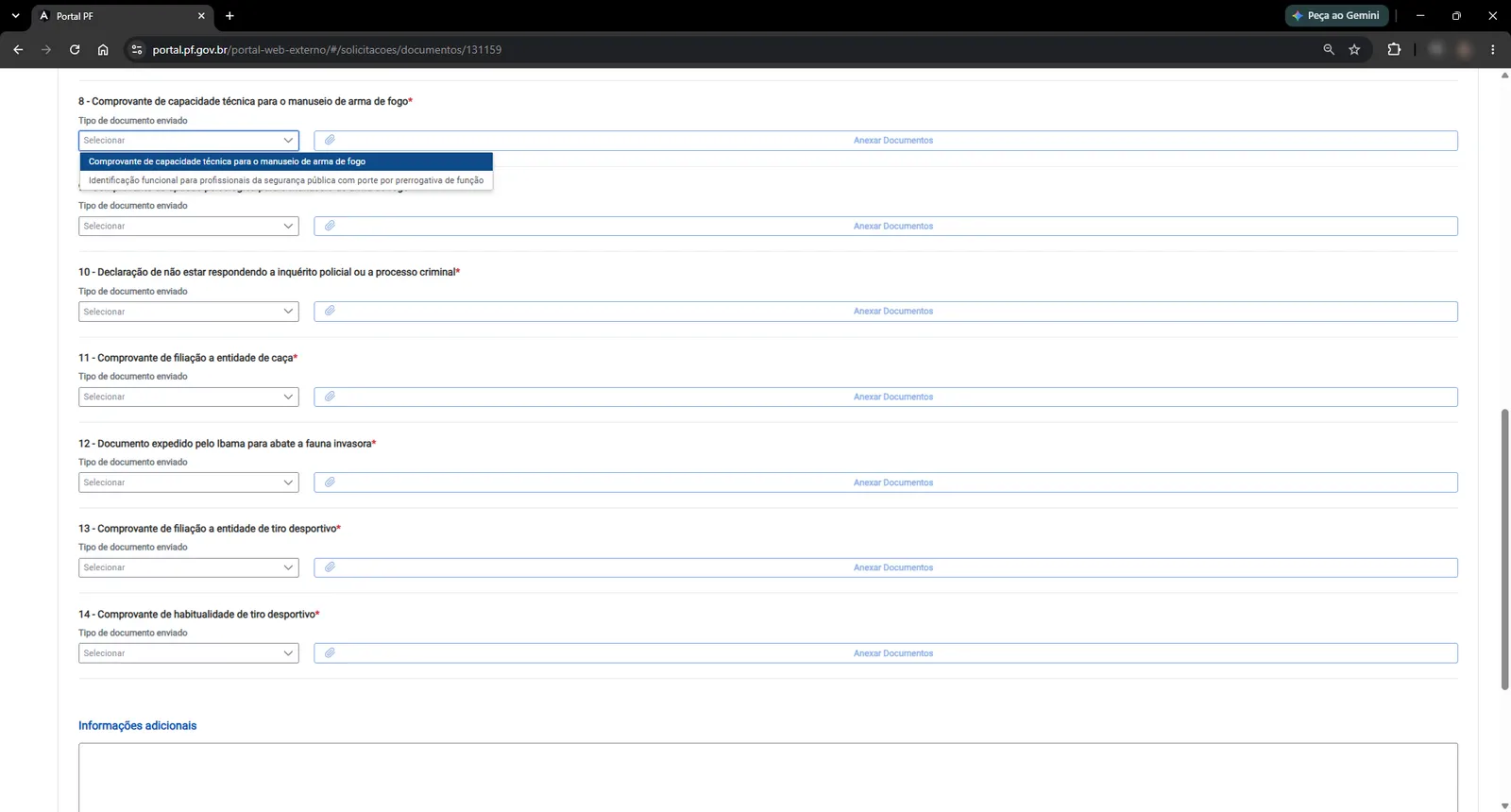Screen dimensions: 1511x812
Task: Click paperclip icon in item 14 row
Action: point(330,652)
